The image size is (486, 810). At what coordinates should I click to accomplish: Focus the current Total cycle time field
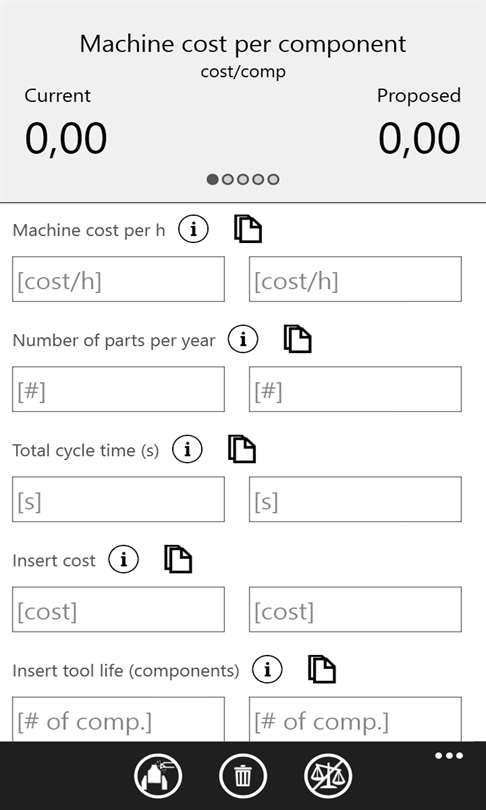coord(118,499)
